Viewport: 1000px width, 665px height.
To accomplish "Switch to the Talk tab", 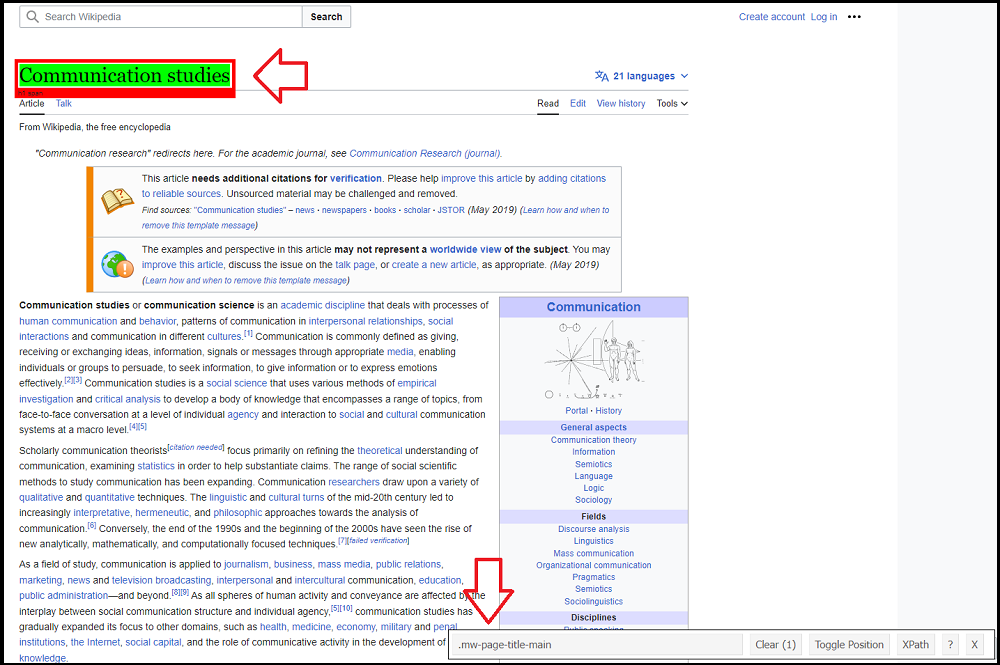I will (63, 104).
